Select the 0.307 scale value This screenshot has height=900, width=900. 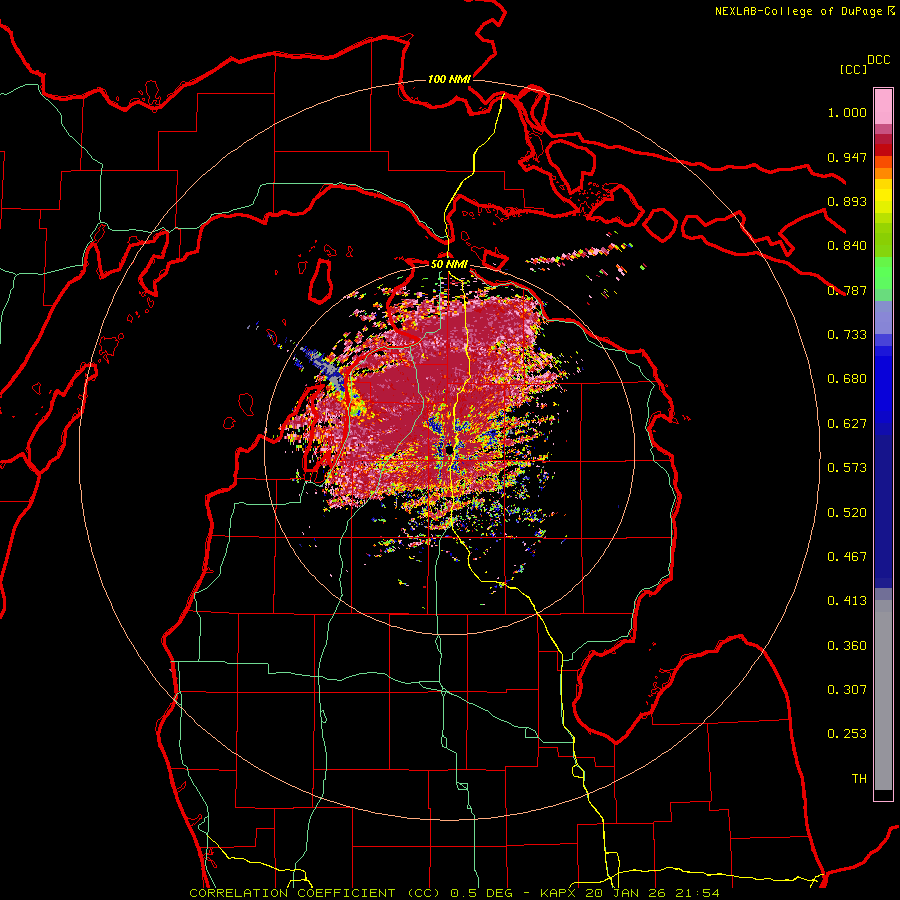[847, 690]
